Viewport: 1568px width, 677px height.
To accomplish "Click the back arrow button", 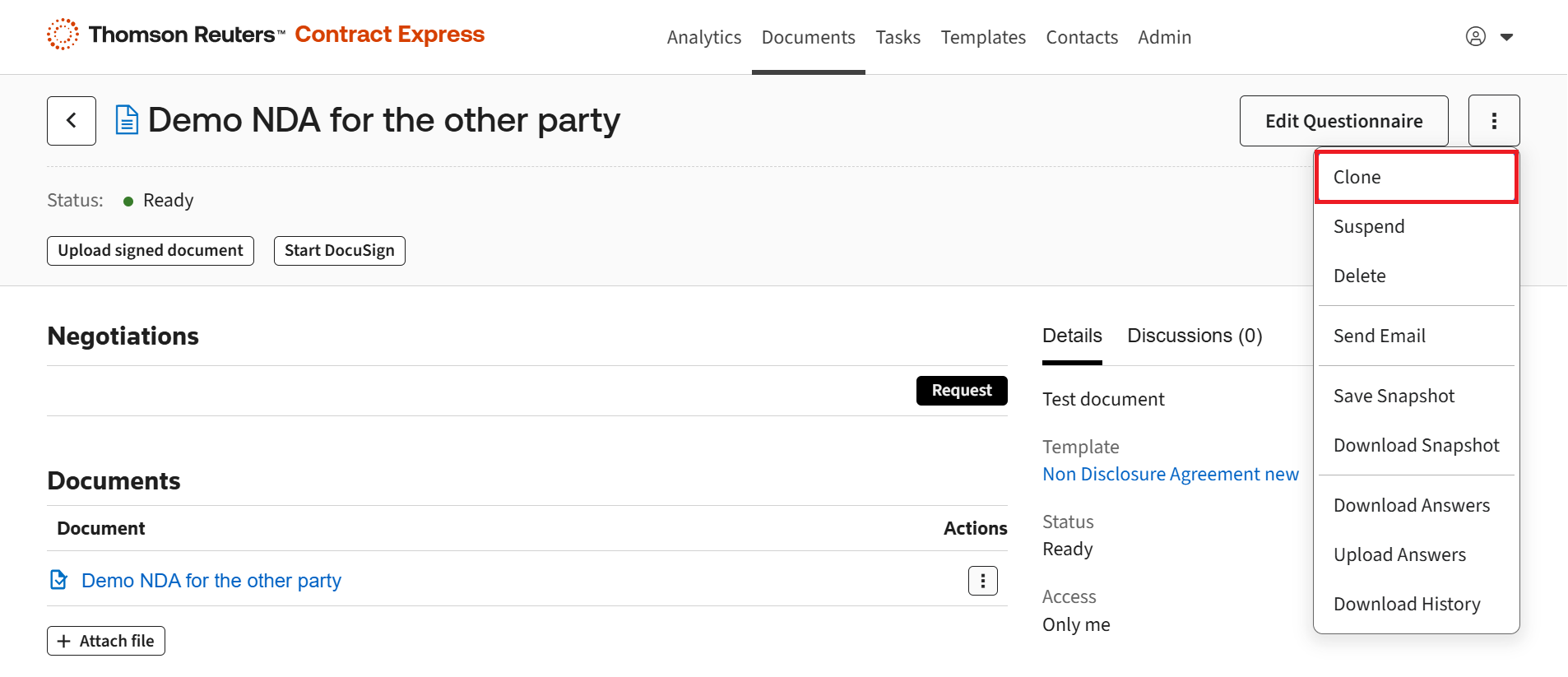I will click(x=72, y=121).
